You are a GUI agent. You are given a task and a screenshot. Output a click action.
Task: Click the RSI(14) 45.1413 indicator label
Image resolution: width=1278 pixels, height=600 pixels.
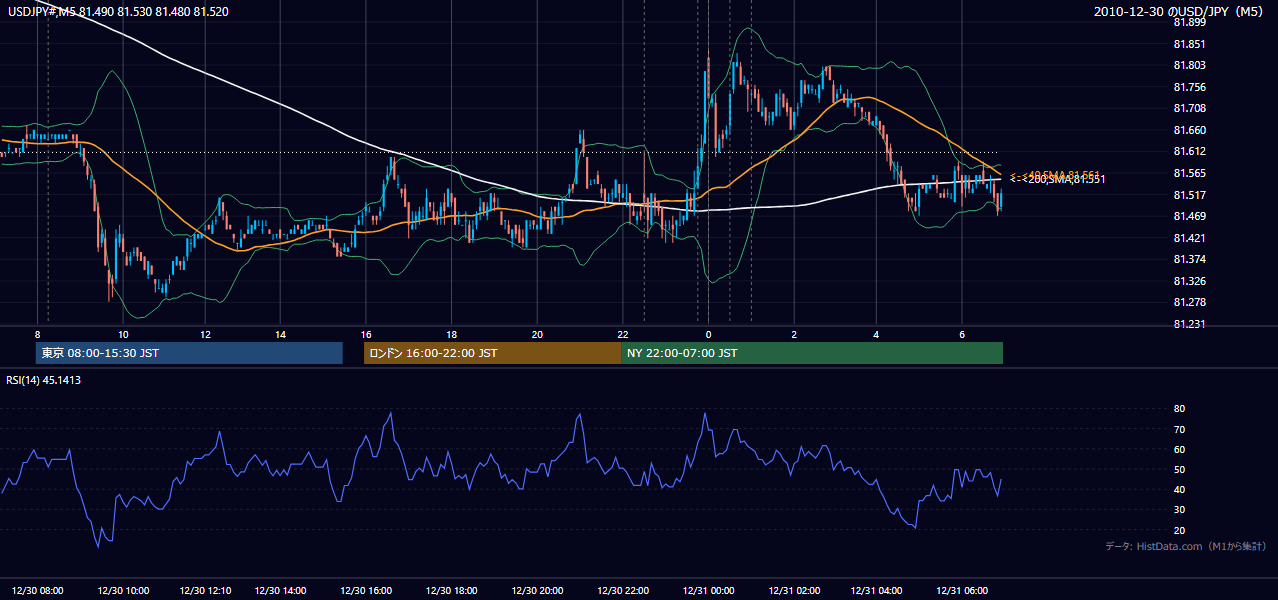click(x=44, y=380)
